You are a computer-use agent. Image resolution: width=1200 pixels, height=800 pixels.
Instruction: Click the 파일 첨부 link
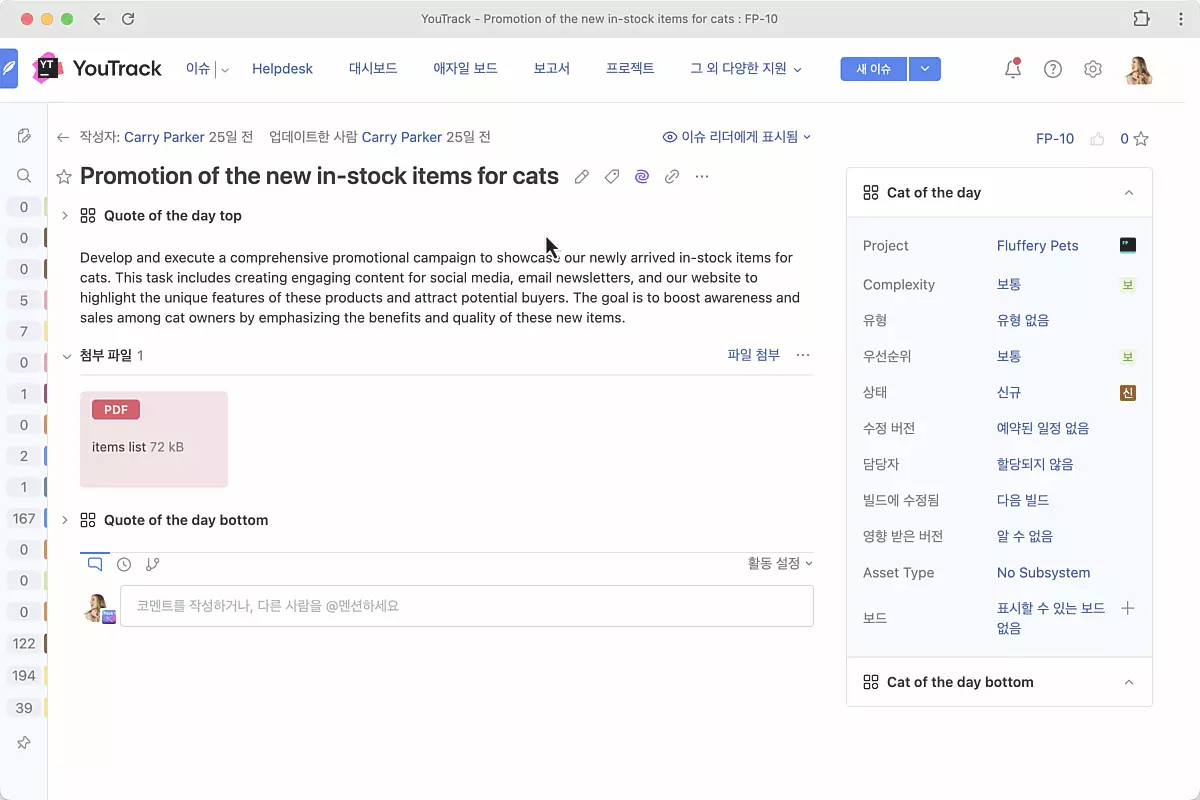point(753,355)
